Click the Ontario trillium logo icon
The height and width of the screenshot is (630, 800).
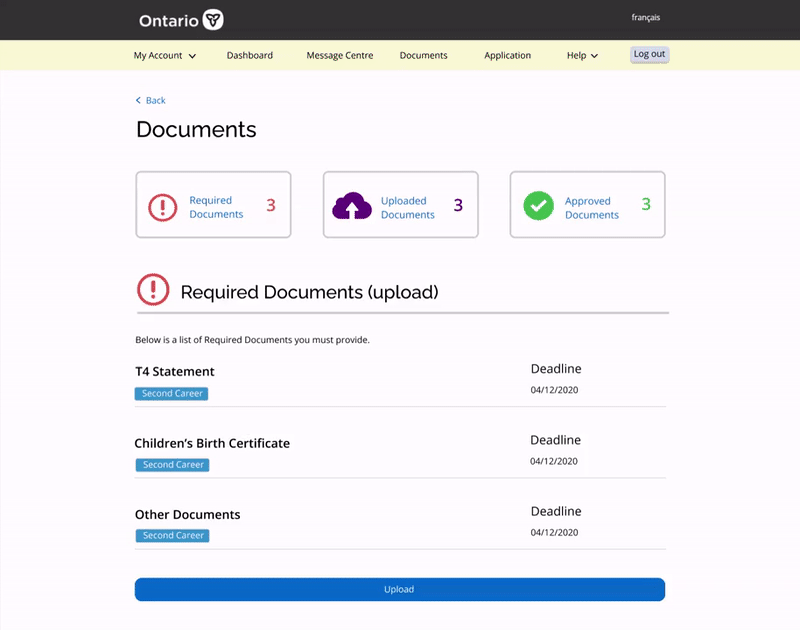[213, 20]
